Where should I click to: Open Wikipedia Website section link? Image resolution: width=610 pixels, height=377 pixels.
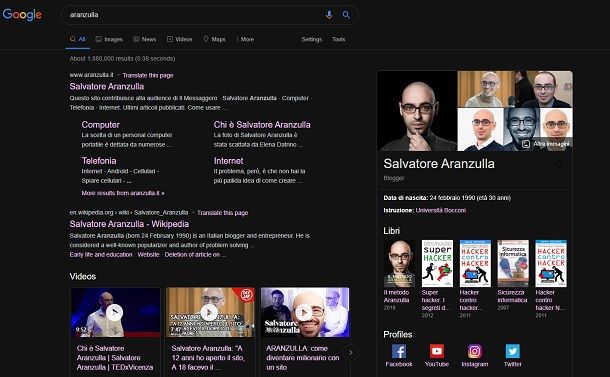point(148,254)
